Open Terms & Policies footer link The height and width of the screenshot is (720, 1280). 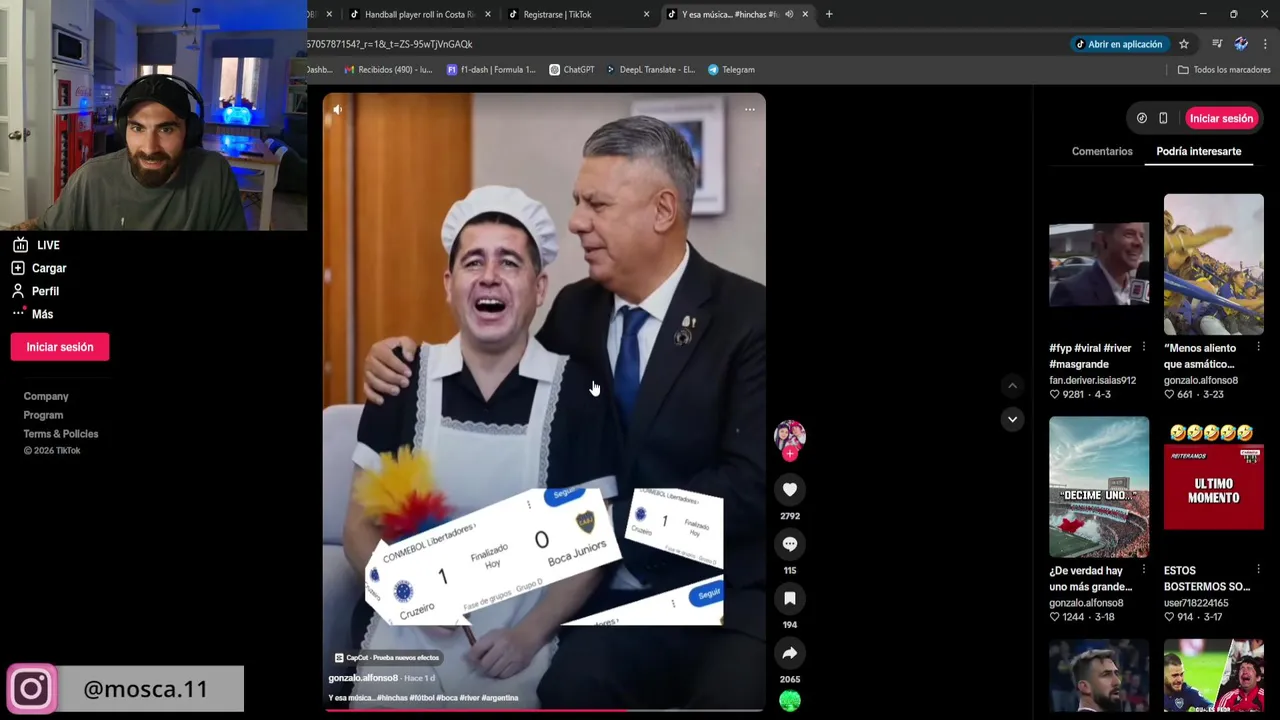(x=61, y=434)
